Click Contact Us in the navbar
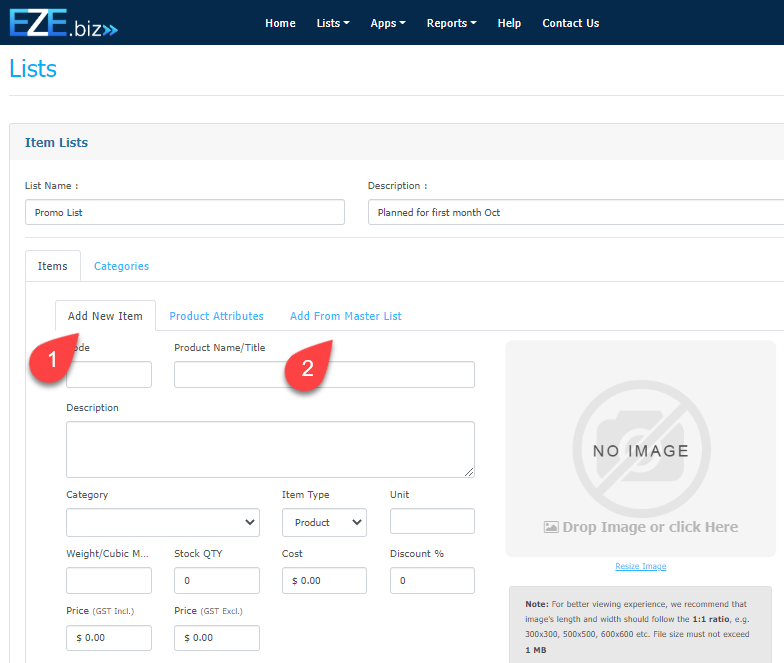 click(570, 23)
